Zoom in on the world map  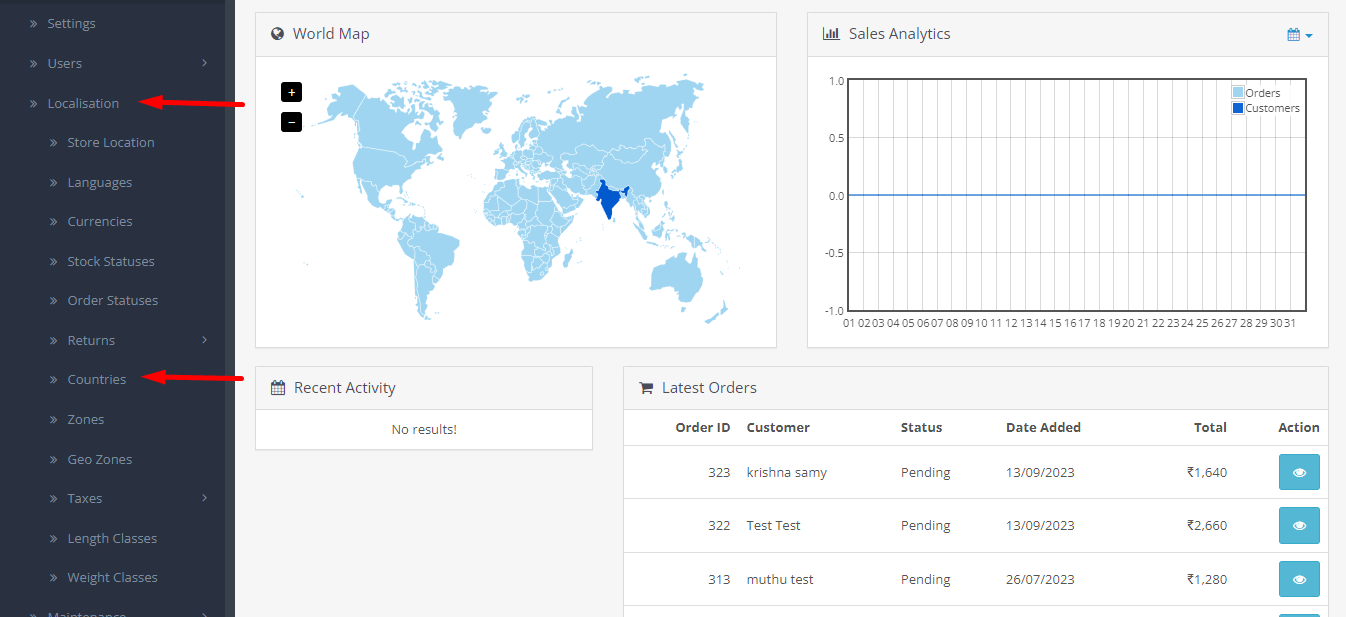pos(291,92)
